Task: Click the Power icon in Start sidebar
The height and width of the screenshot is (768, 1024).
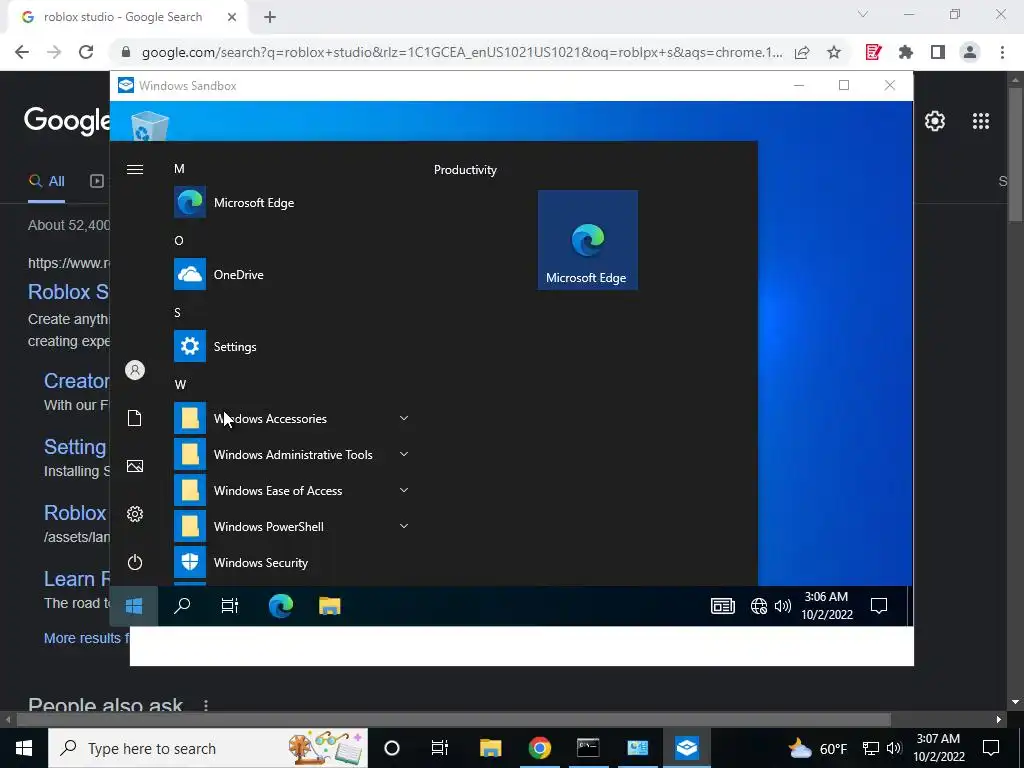Action: pos(135,562)
